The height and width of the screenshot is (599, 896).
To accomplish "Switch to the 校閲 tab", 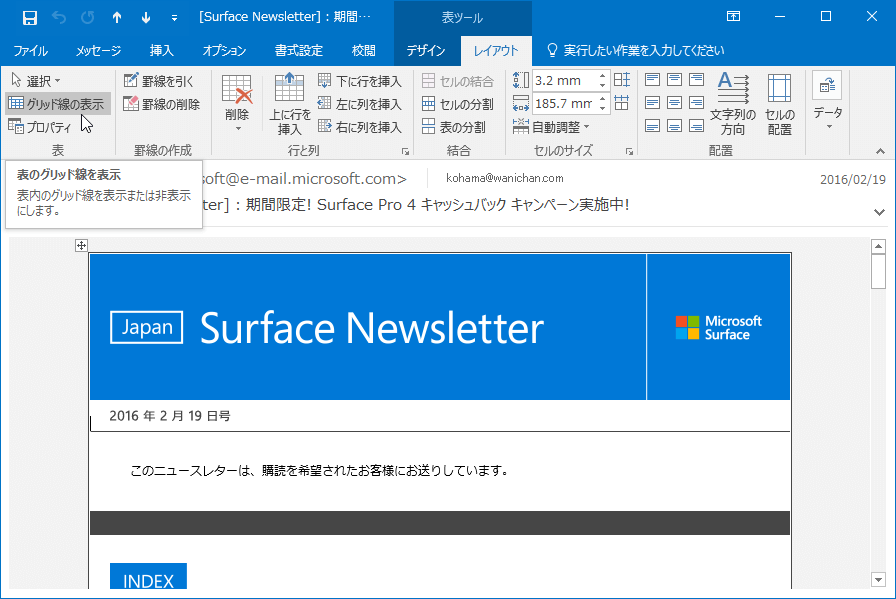I will (363, 51).
